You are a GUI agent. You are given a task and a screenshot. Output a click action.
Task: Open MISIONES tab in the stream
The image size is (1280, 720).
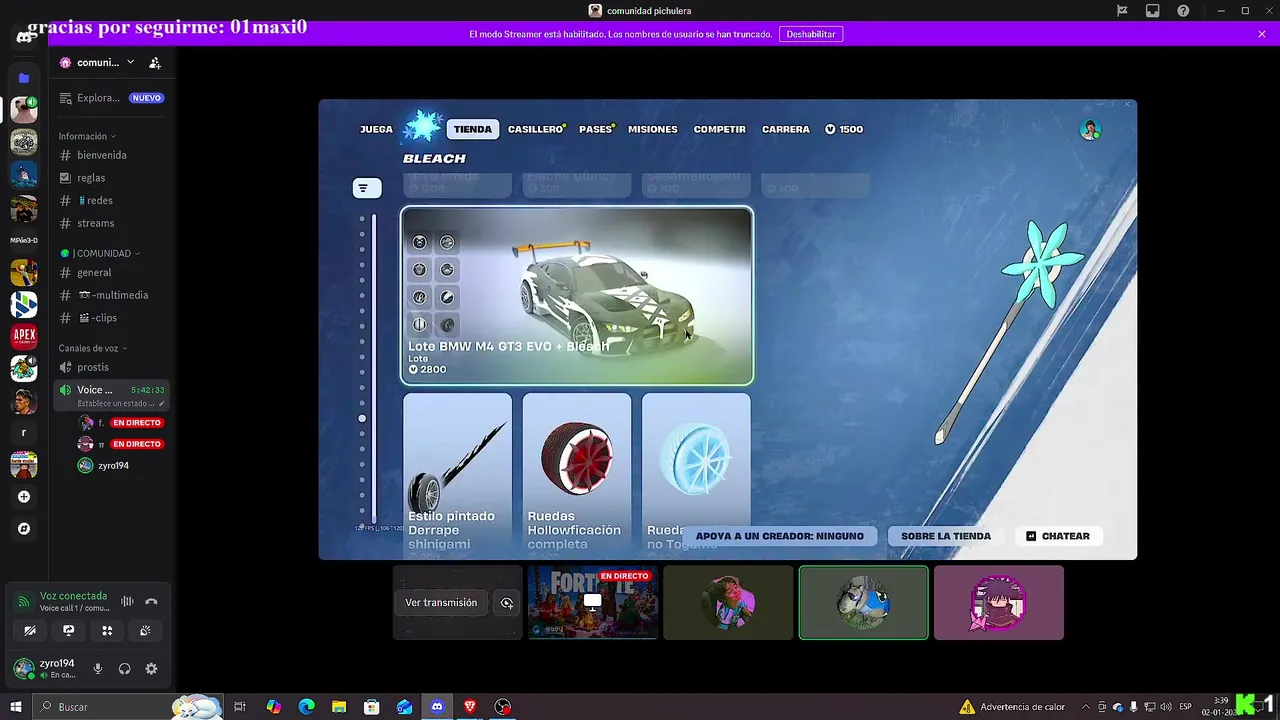coord(652,129)
